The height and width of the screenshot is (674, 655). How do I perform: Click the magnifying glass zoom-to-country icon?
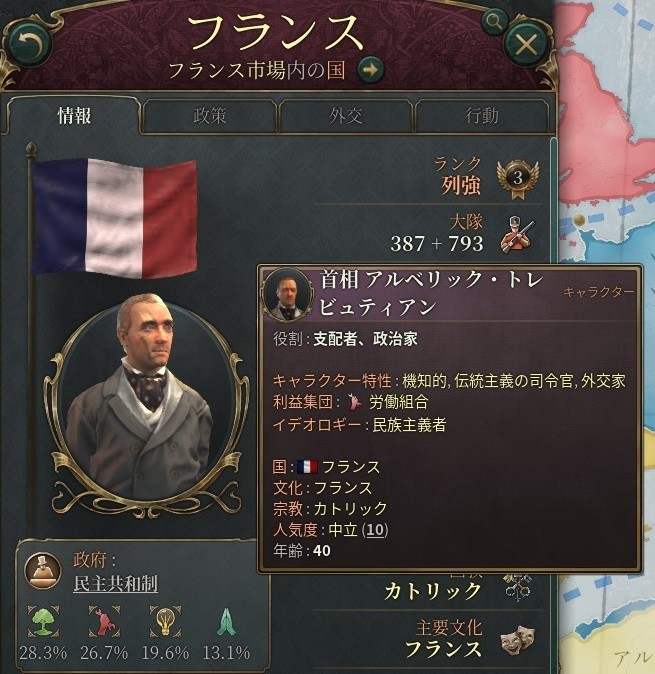(493, 21)
